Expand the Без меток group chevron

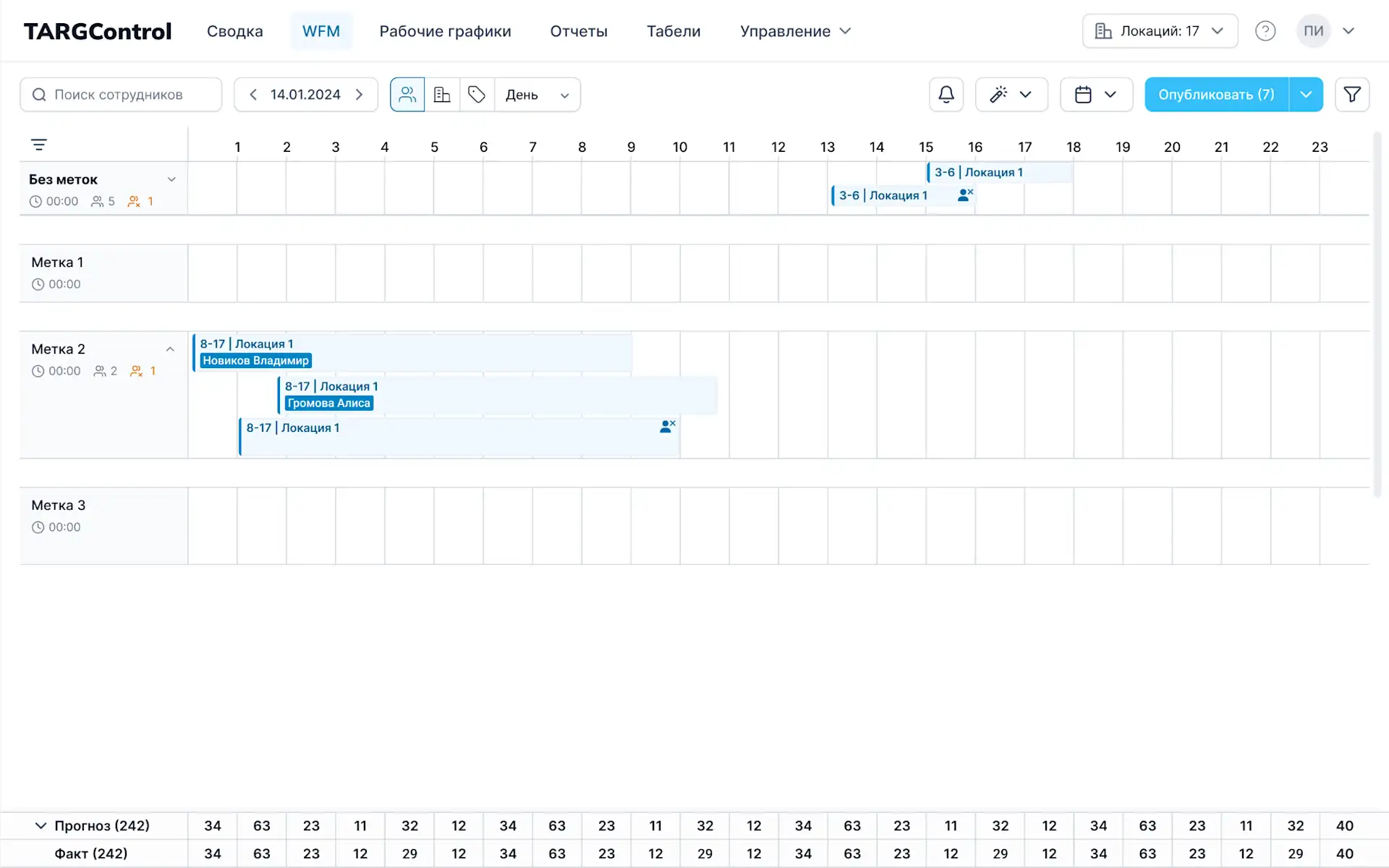point(171,179)
